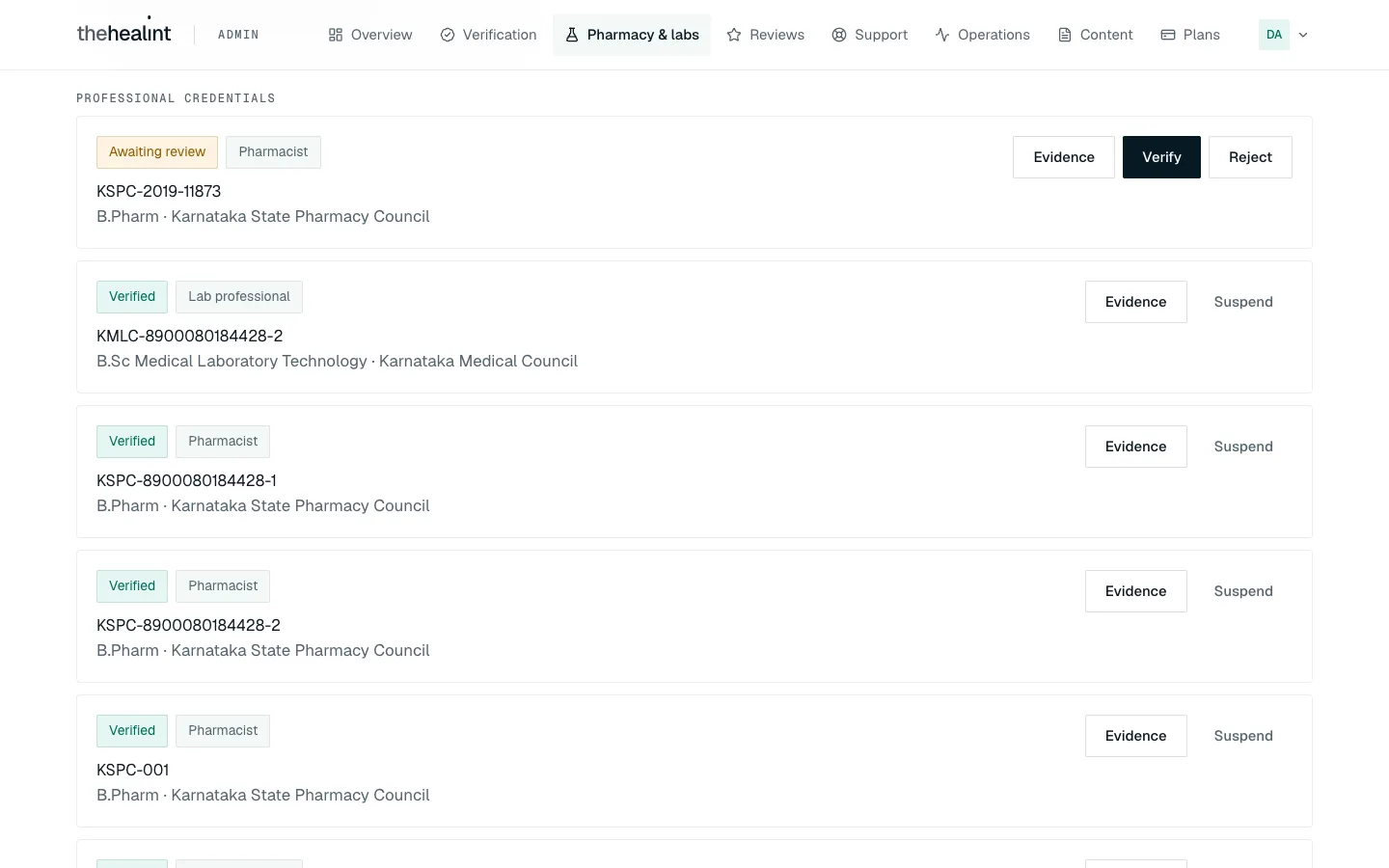
Task: Click the Overview grid icon
Action: pos(336,35)
